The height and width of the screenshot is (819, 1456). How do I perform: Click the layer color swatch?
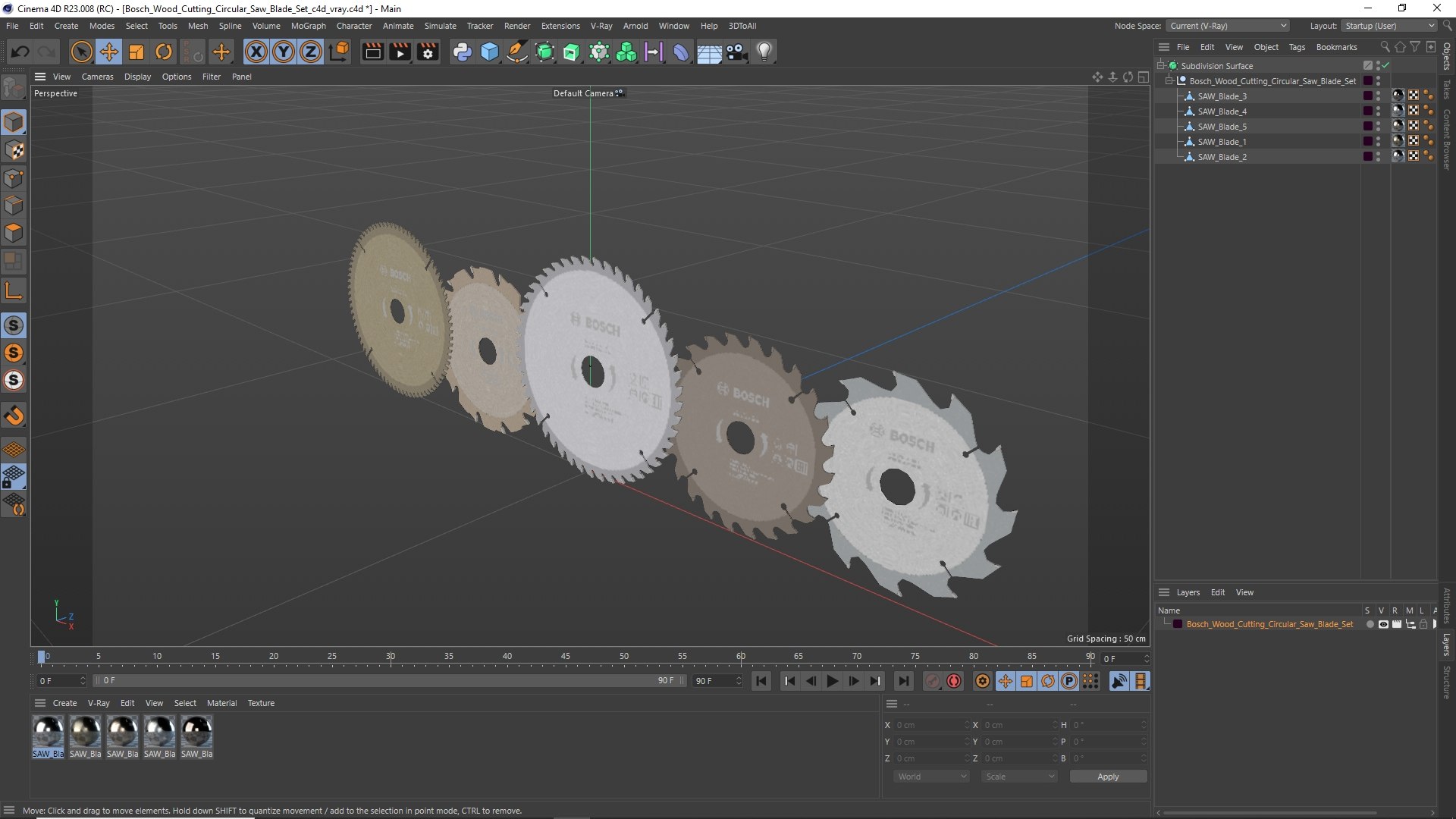coord(1178,624)
